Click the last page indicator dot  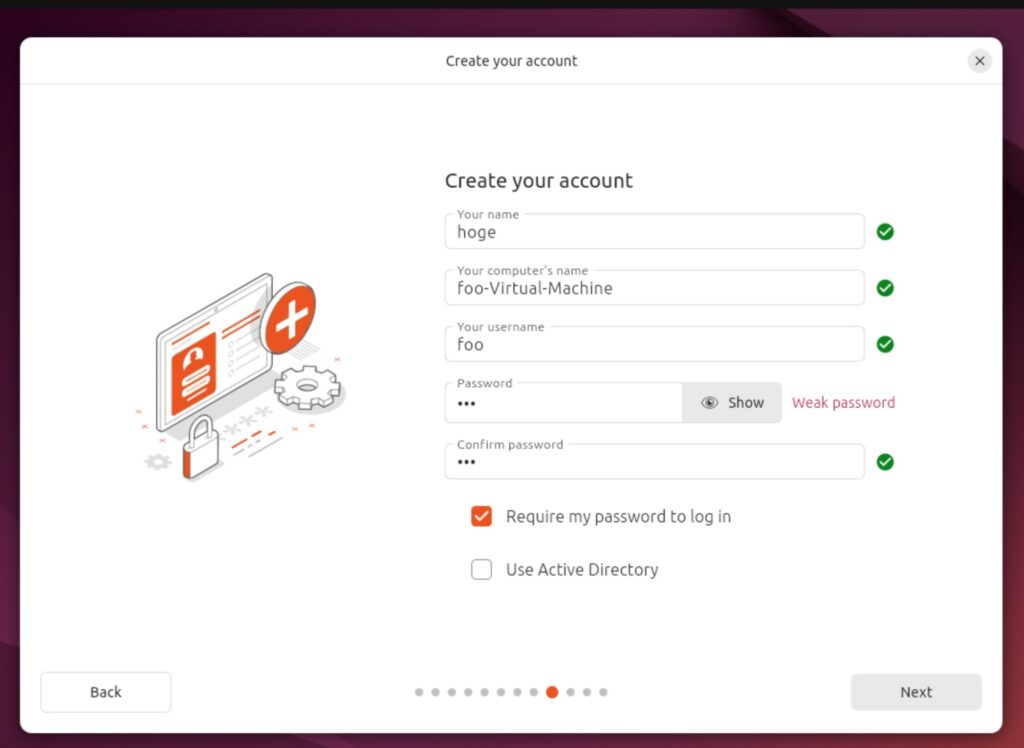click(x=603, y=692)
